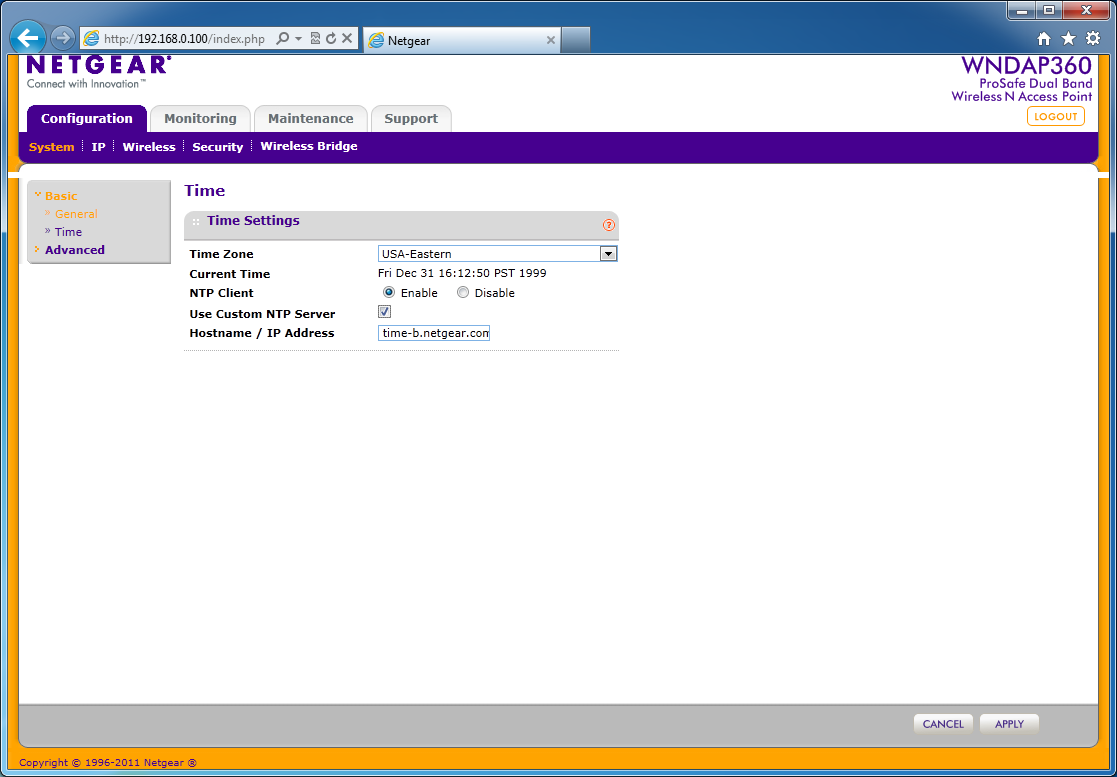
Task: Click the search magnifier in address bar
Action: [x=283, y=38]
